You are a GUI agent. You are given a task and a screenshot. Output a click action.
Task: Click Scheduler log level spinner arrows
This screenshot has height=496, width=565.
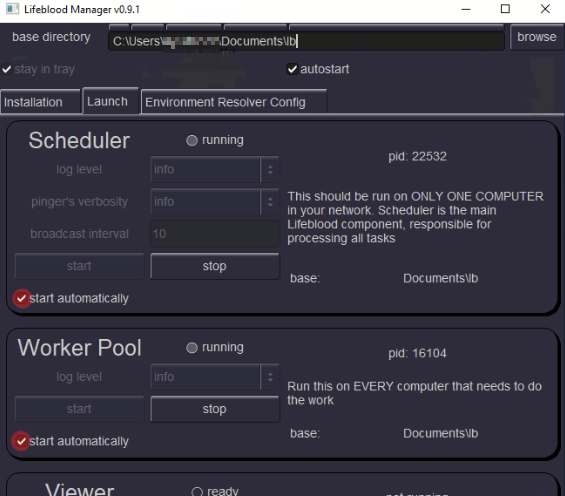270,169
